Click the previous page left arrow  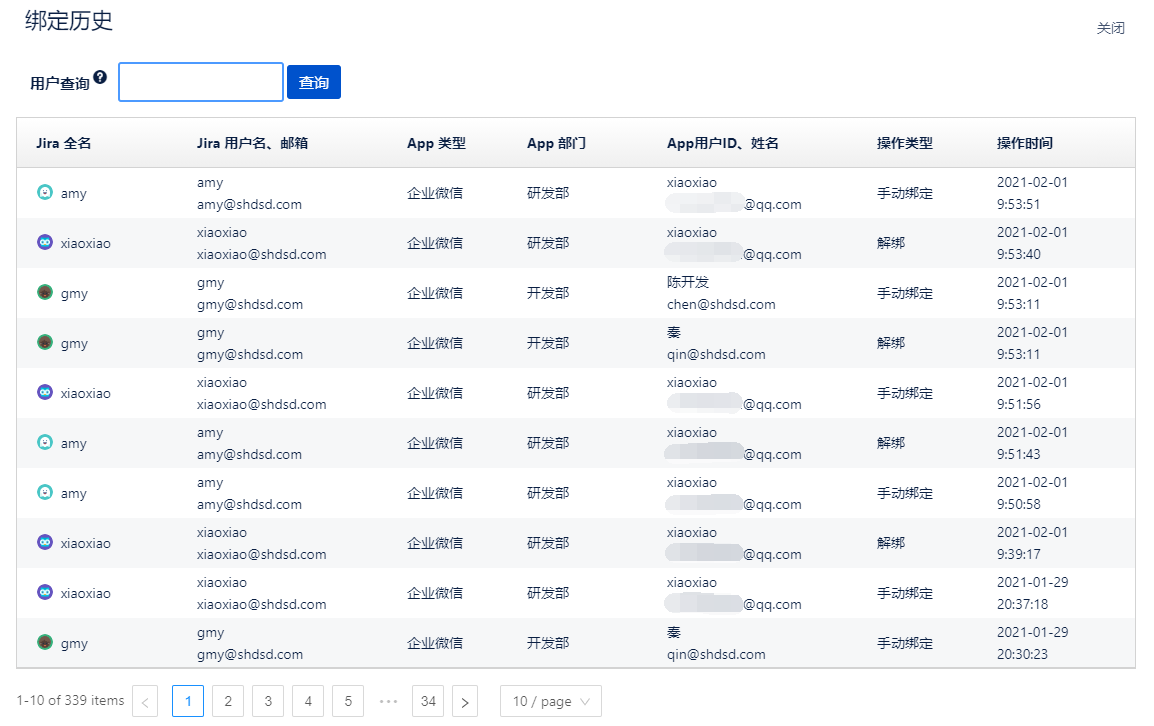tap(145, 702)
